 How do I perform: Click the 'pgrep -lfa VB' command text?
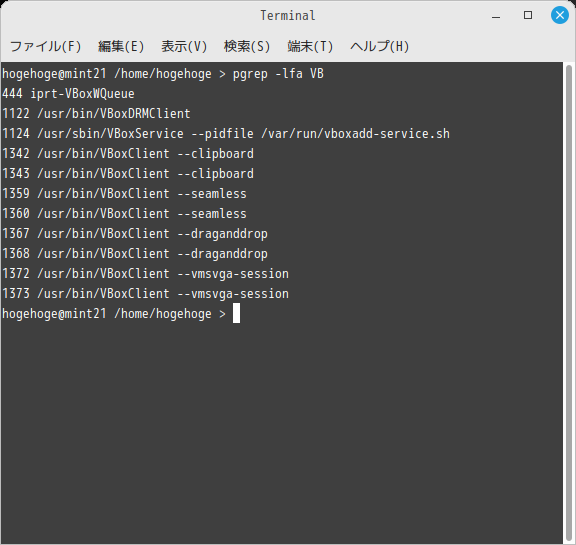click(x=278, y=74)
